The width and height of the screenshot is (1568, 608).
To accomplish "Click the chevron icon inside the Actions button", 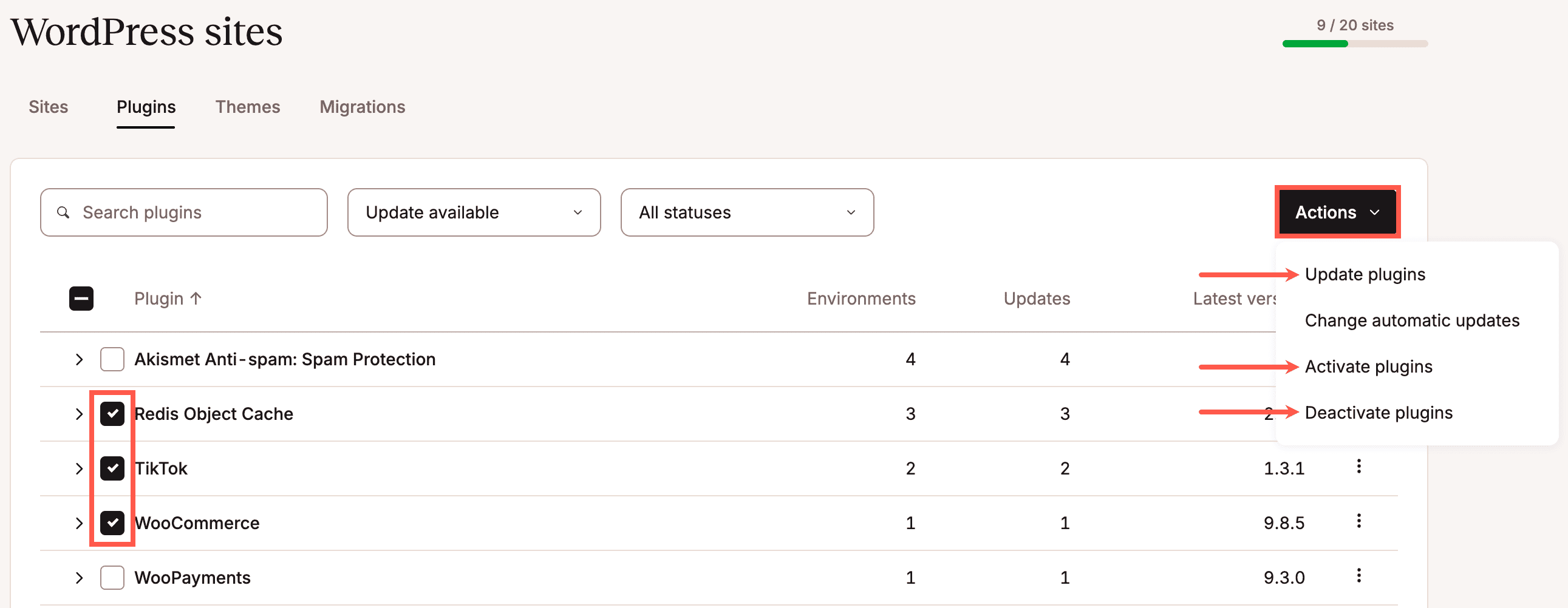I will (x=1375, y=213).
